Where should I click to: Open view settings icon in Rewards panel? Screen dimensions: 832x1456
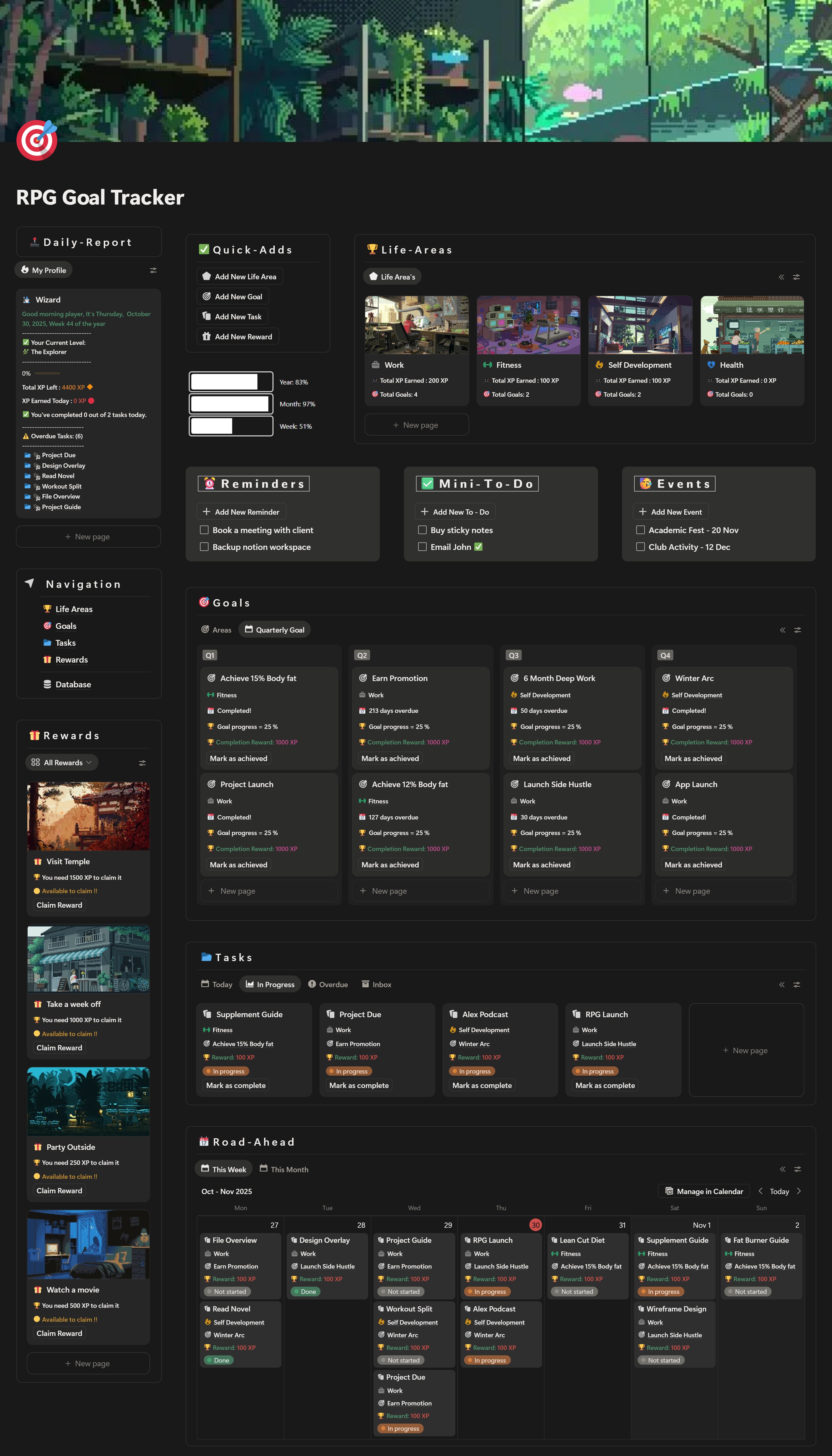tap(142, 763)
